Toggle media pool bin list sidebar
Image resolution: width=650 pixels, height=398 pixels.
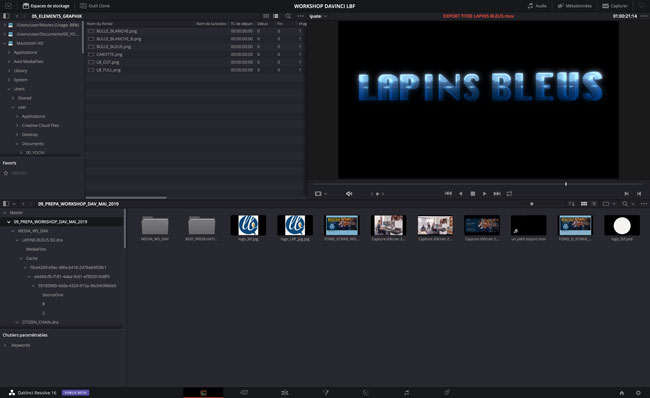6,204
